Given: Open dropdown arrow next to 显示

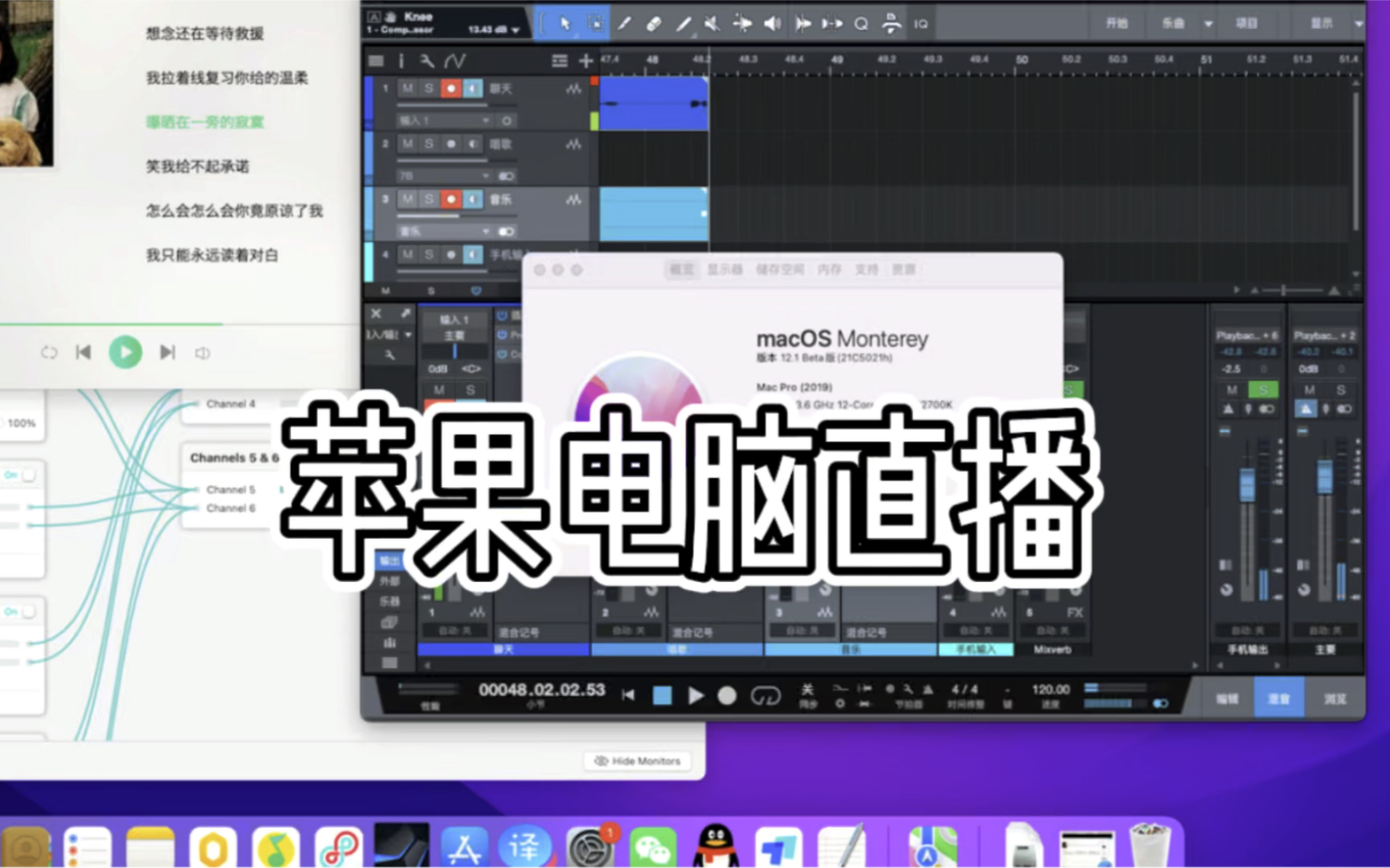Looking at the screenshot, I should coord(1358,23).
